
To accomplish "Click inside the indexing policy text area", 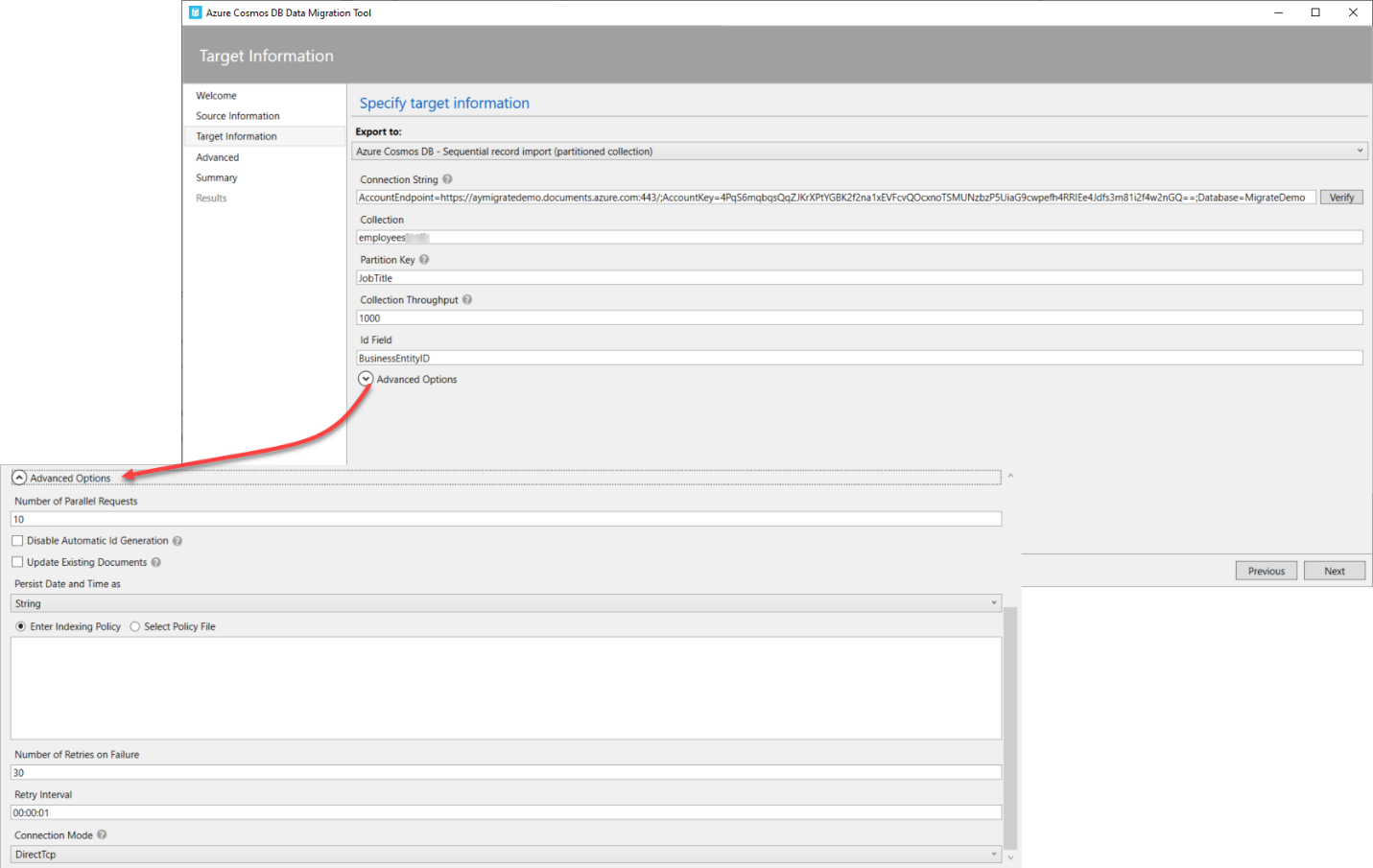I will click(506, 688).
